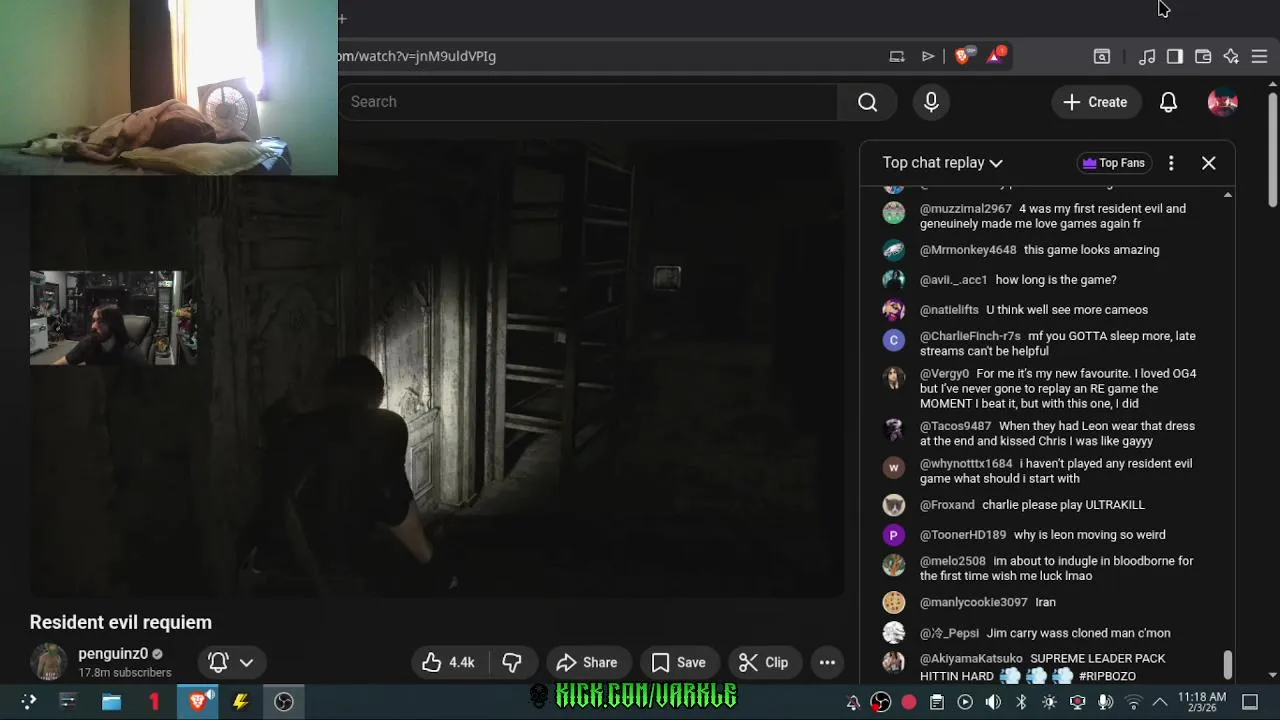Image resolution: width=1280 pixels, height=720 pixels.
Task: Clip the video
Action: 764,662
